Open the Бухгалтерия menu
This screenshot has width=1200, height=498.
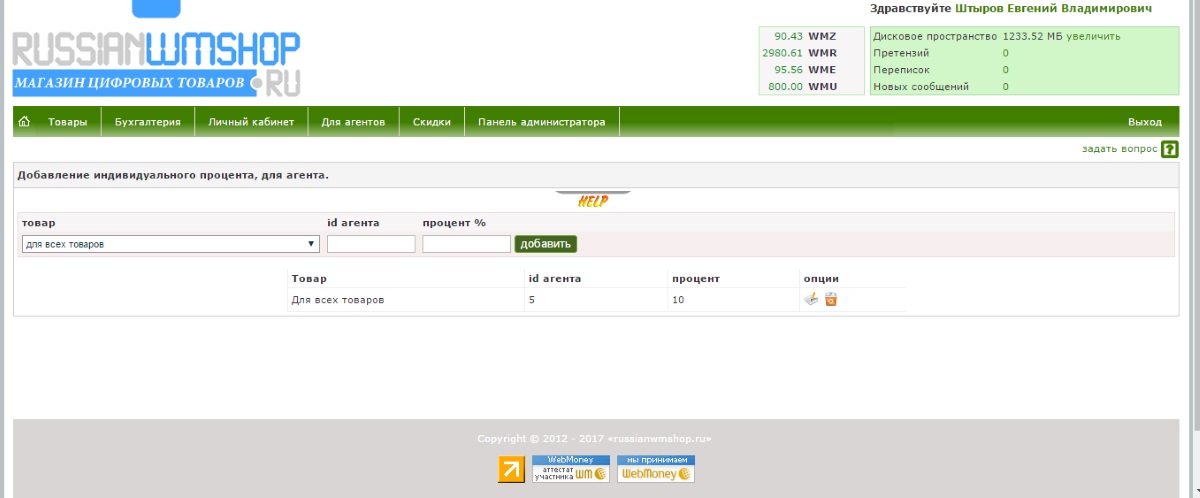pos(148,122)
